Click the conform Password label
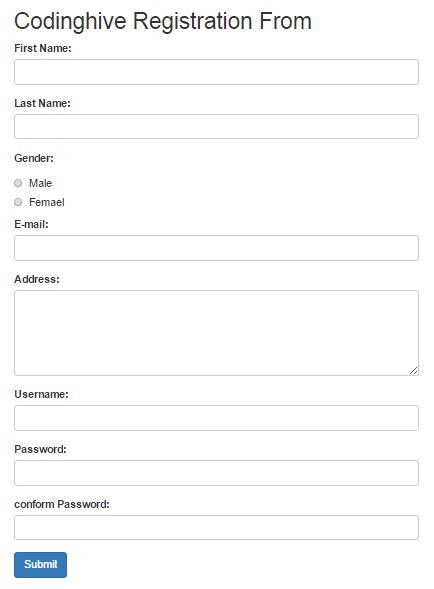Screen dimensions: 434x589 62,504
